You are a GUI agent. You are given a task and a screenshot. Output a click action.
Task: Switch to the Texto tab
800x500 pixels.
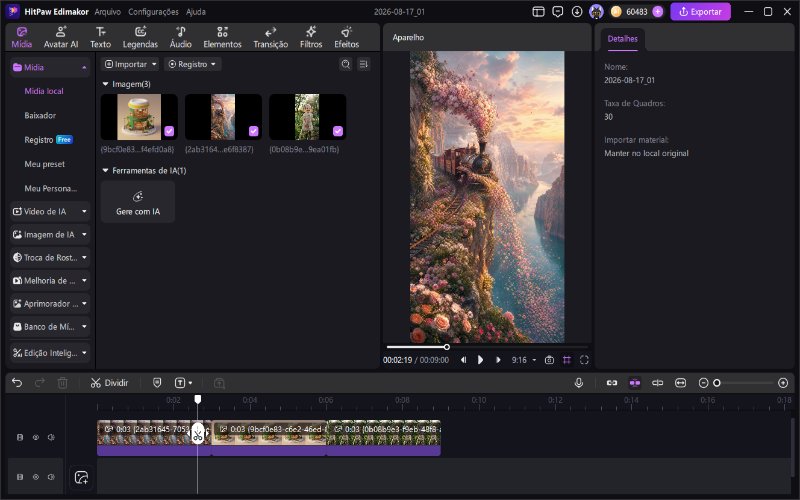(x=101, y=37)
